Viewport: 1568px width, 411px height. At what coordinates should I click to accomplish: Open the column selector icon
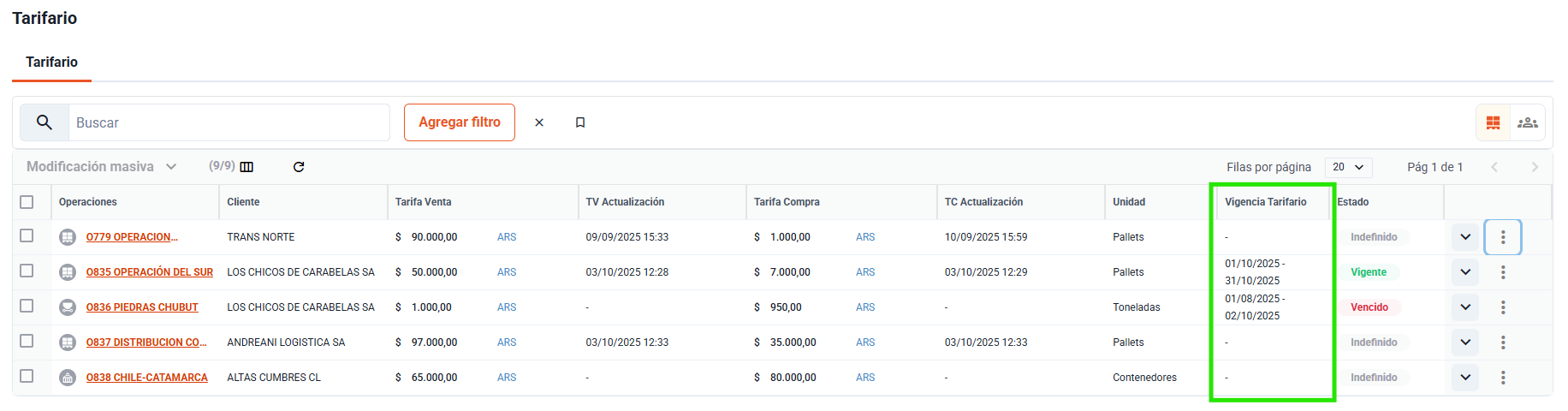click(x=246, y=167)
